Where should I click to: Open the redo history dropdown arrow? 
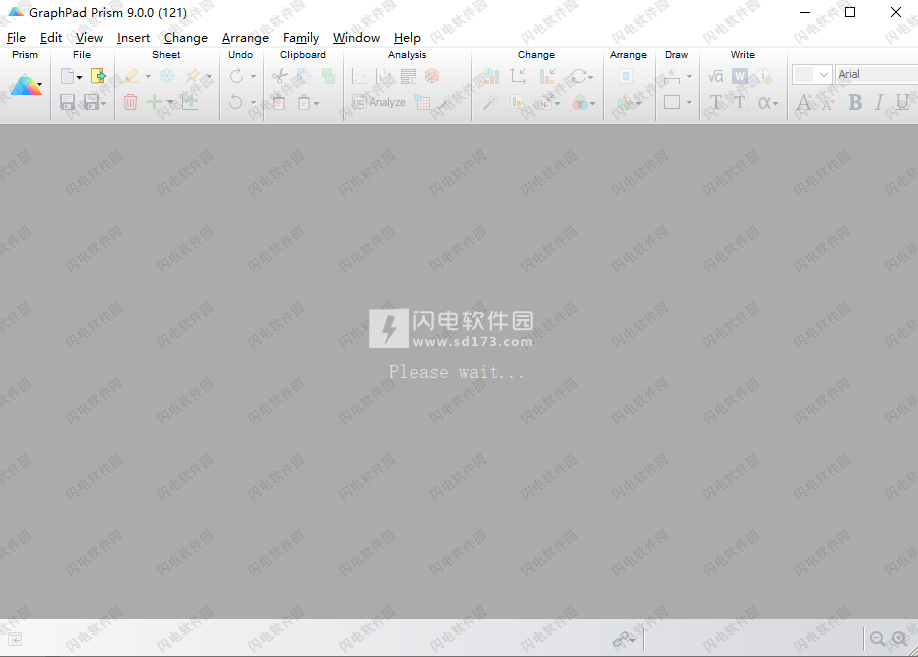253,77
